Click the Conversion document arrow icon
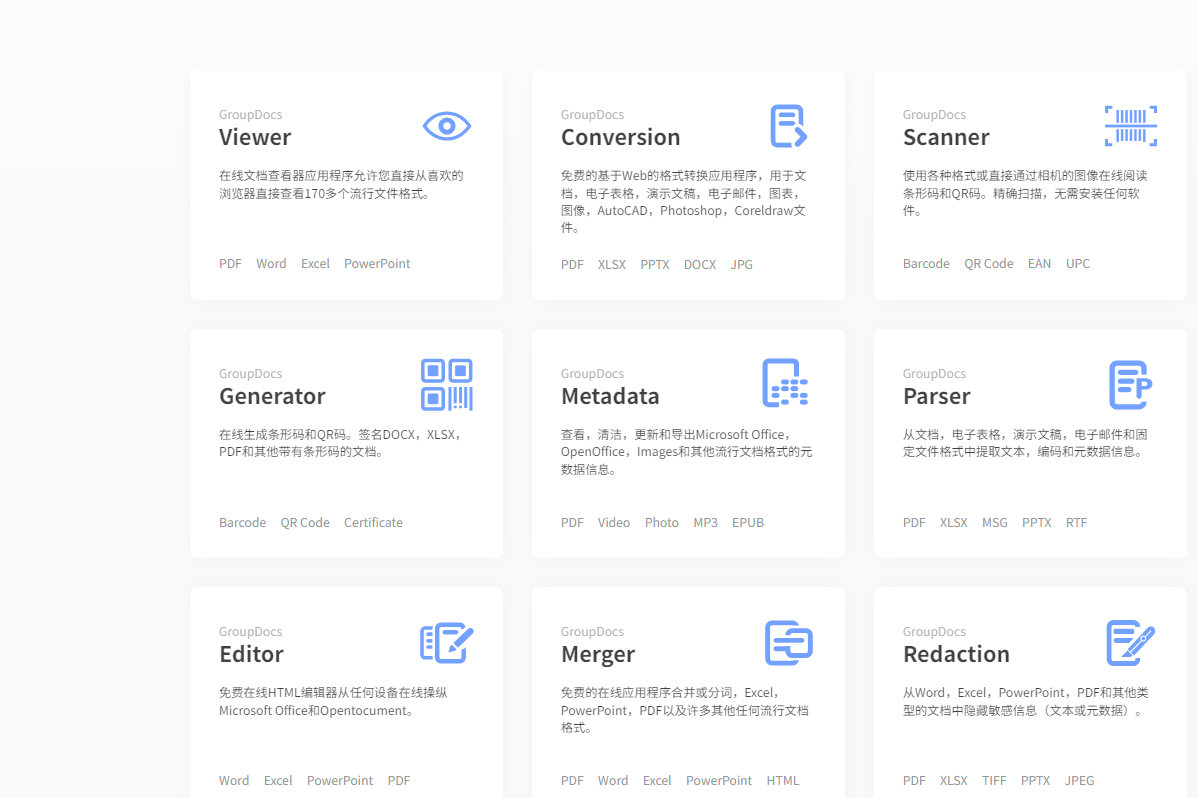 788,126
